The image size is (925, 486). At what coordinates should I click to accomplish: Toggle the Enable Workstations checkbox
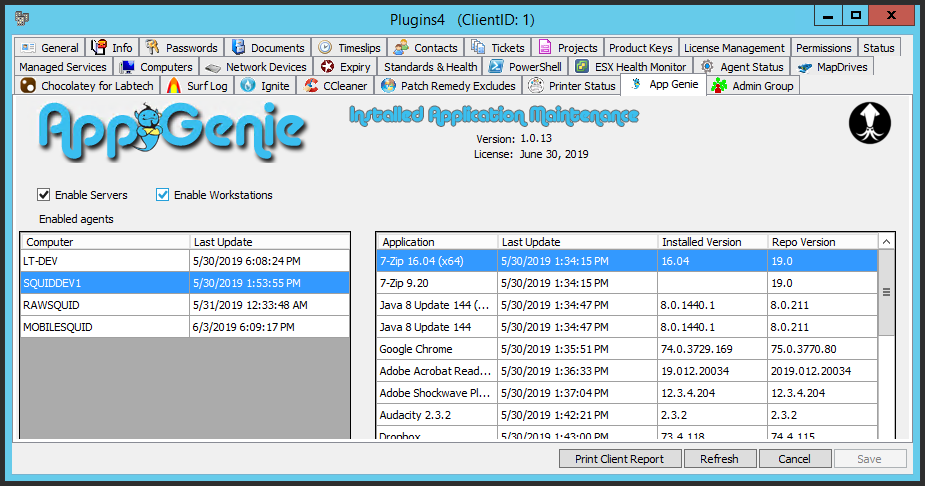tap(163, 195)
